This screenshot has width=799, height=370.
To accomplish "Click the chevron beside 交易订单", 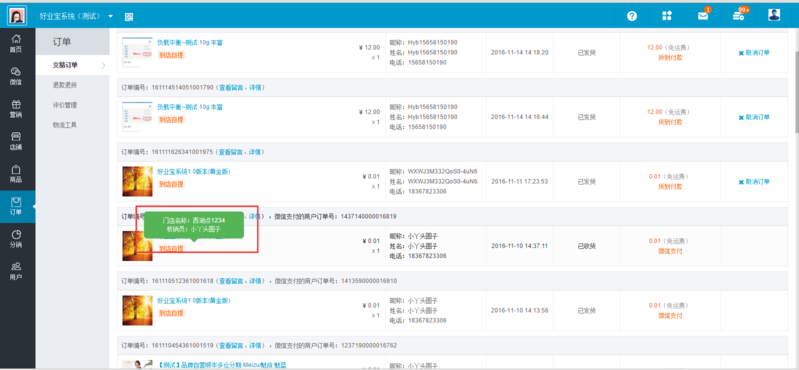I will click(x=103, y=65).
